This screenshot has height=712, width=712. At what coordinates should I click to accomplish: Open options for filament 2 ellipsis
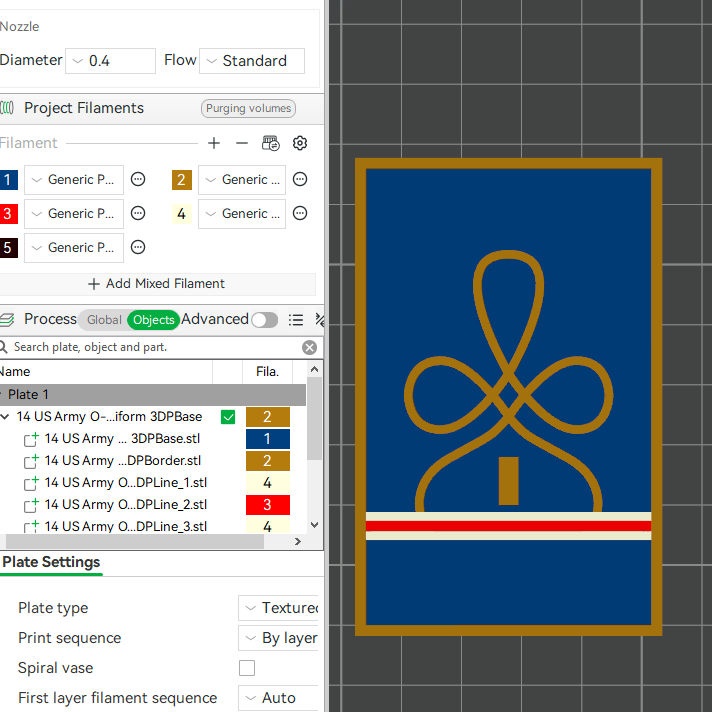tap(300, 179)
